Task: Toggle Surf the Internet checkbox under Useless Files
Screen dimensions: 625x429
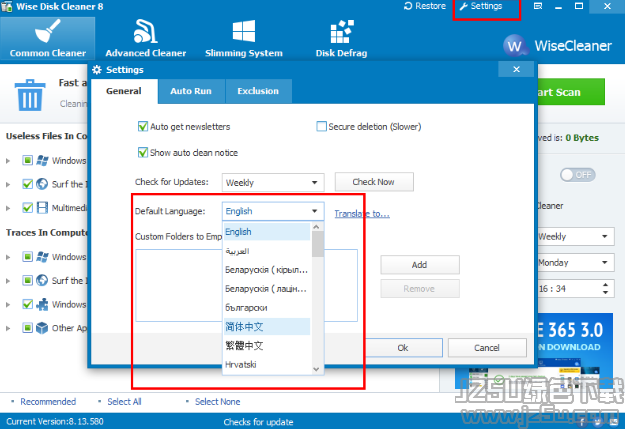Action: click(27, 184)
